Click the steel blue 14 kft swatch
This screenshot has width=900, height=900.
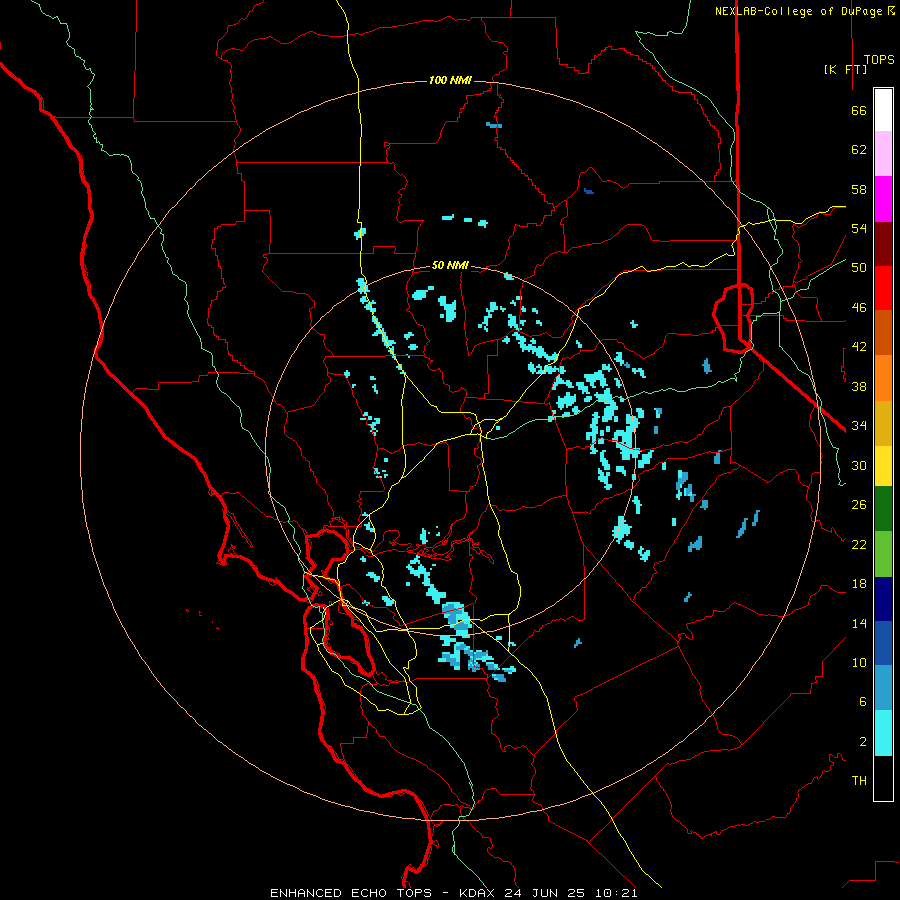point(883,688)
